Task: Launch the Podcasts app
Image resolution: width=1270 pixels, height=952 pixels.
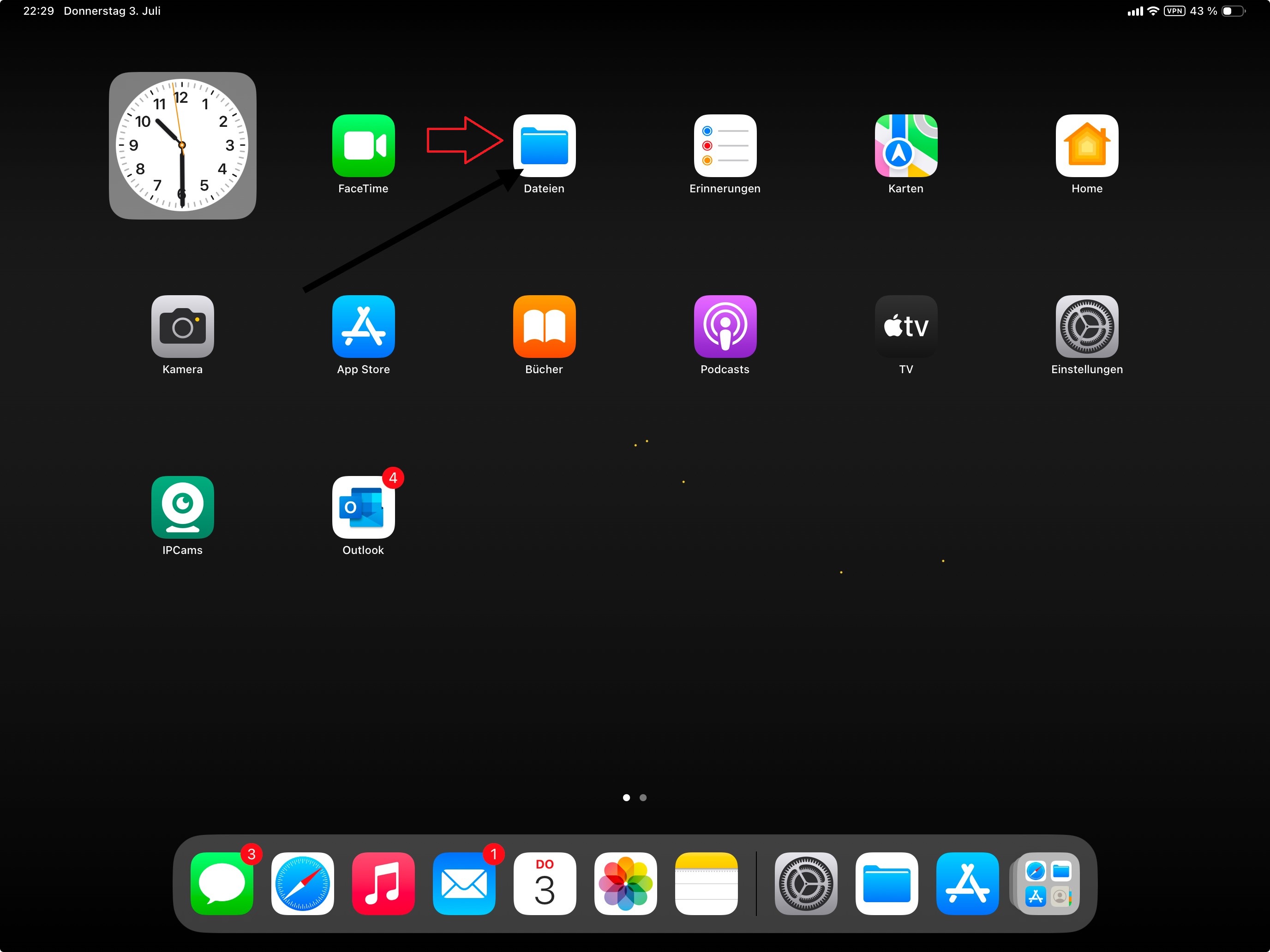Action: point(725,327)
